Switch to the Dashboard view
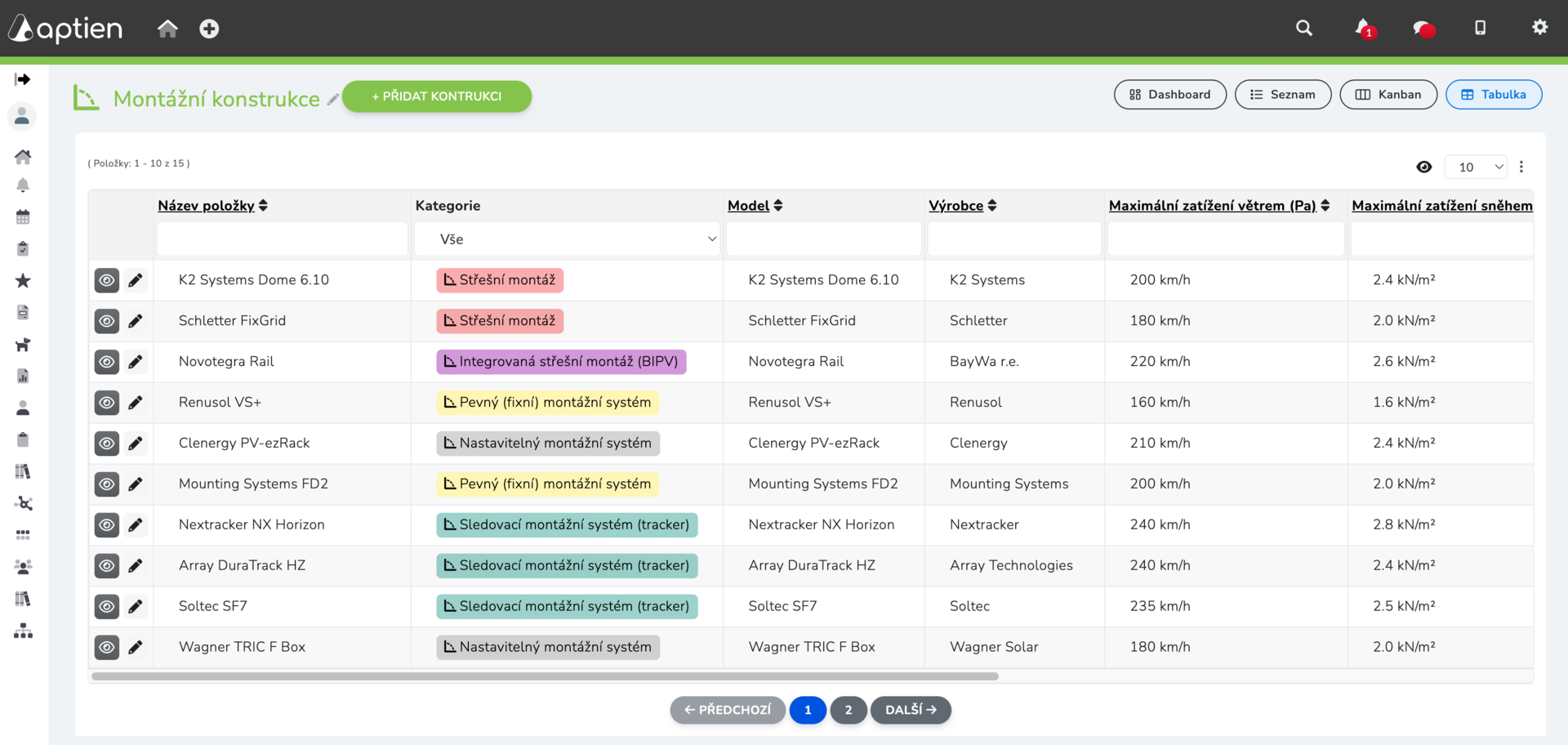 [1169, 95]
